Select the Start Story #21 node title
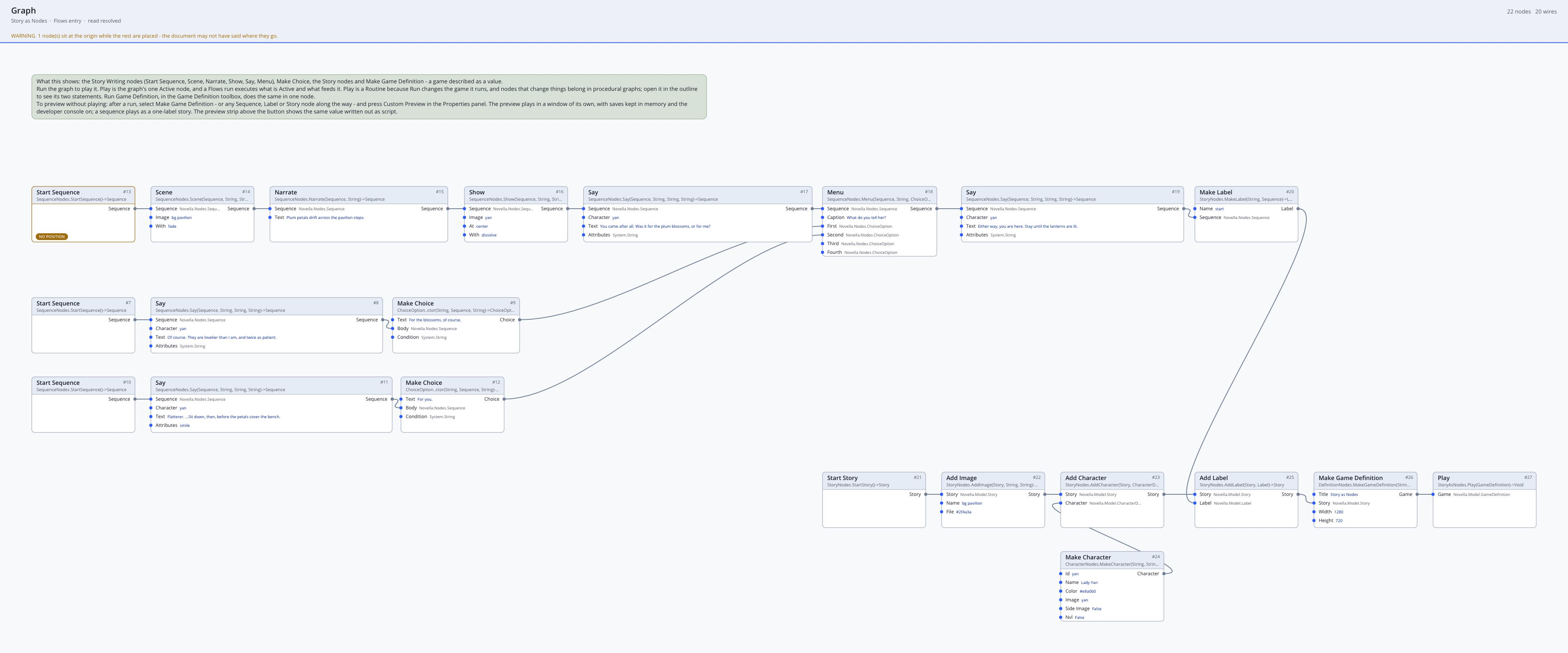 pyautogui.click(x=842, y=478)
